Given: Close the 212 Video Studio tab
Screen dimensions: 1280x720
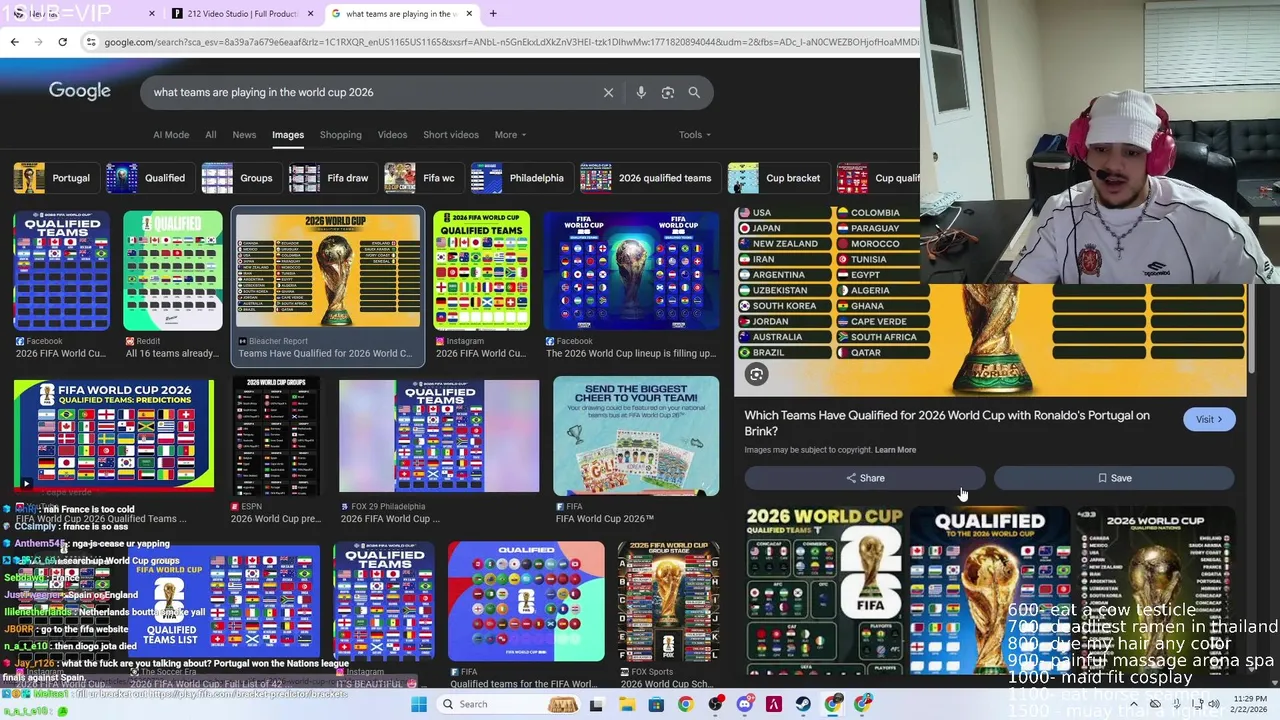Looking at the screenshot, I should click(311, 14).
